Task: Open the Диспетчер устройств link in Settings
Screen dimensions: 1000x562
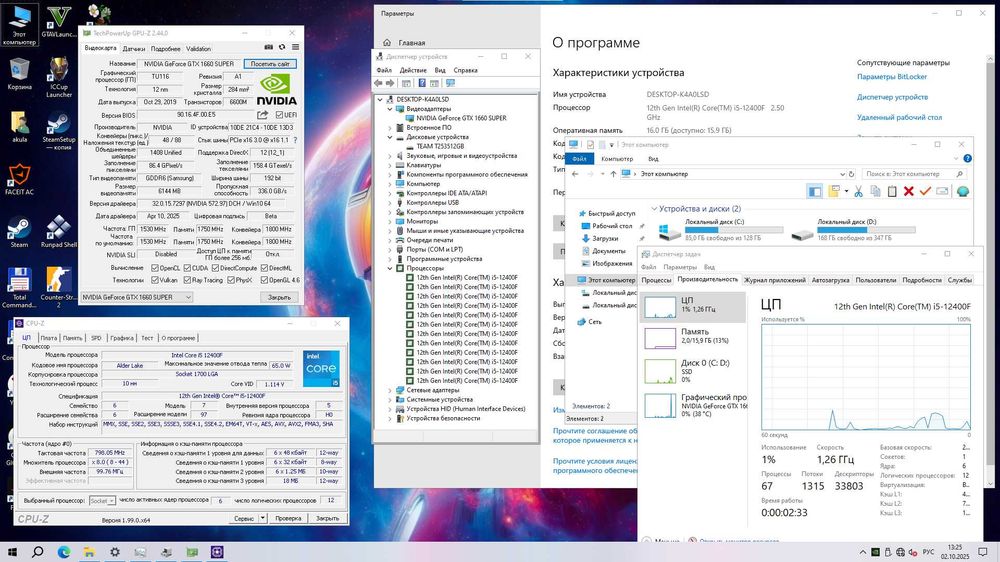Action: pos(892,97)
